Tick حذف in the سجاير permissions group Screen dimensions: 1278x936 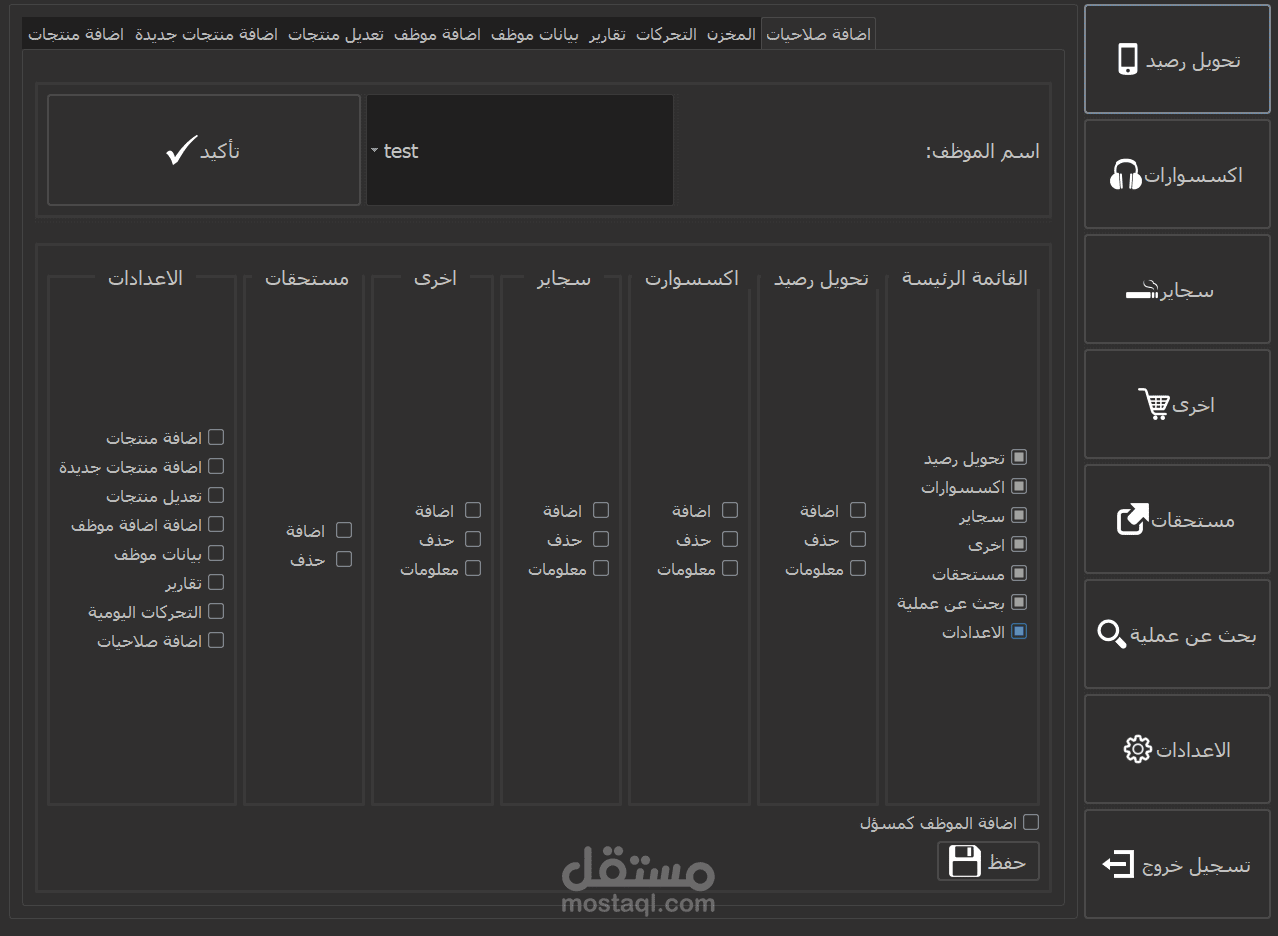pos(601,539)
